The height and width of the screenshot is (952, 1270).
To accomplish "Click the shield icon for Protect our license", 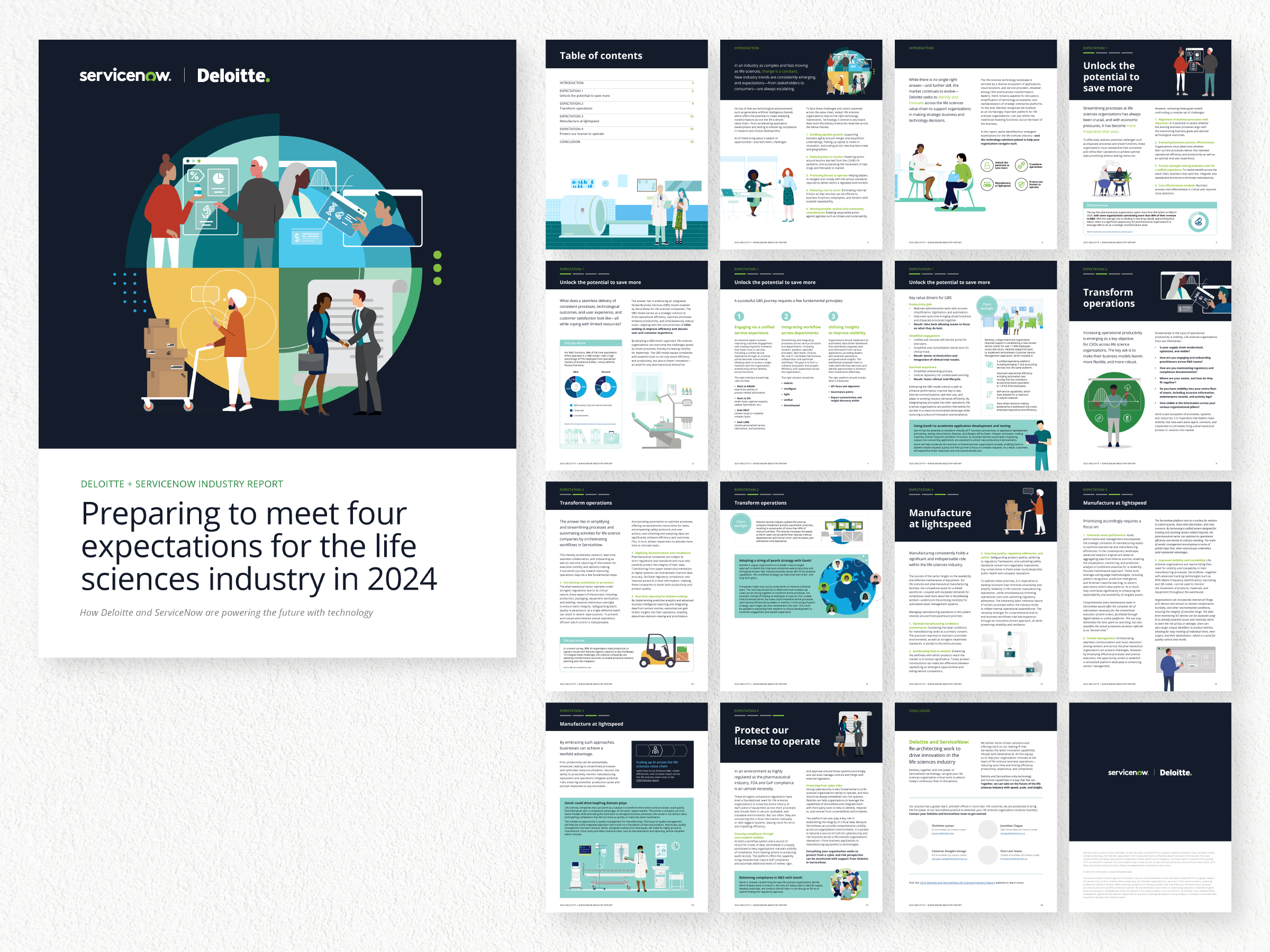I will coord(1021,185).
